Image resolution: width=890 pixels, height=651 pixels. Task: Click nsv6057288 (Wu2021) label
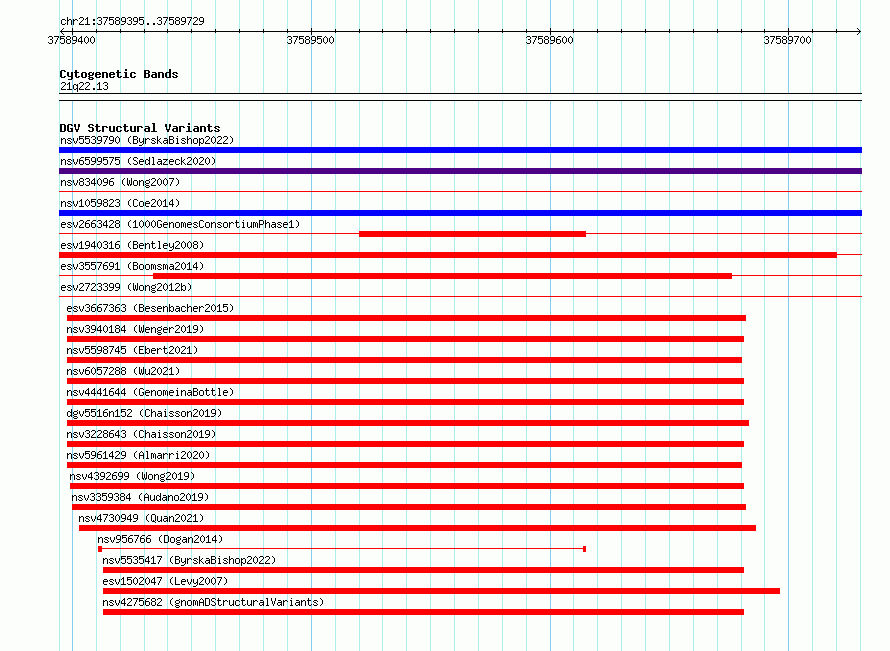(x=123, y=371)
